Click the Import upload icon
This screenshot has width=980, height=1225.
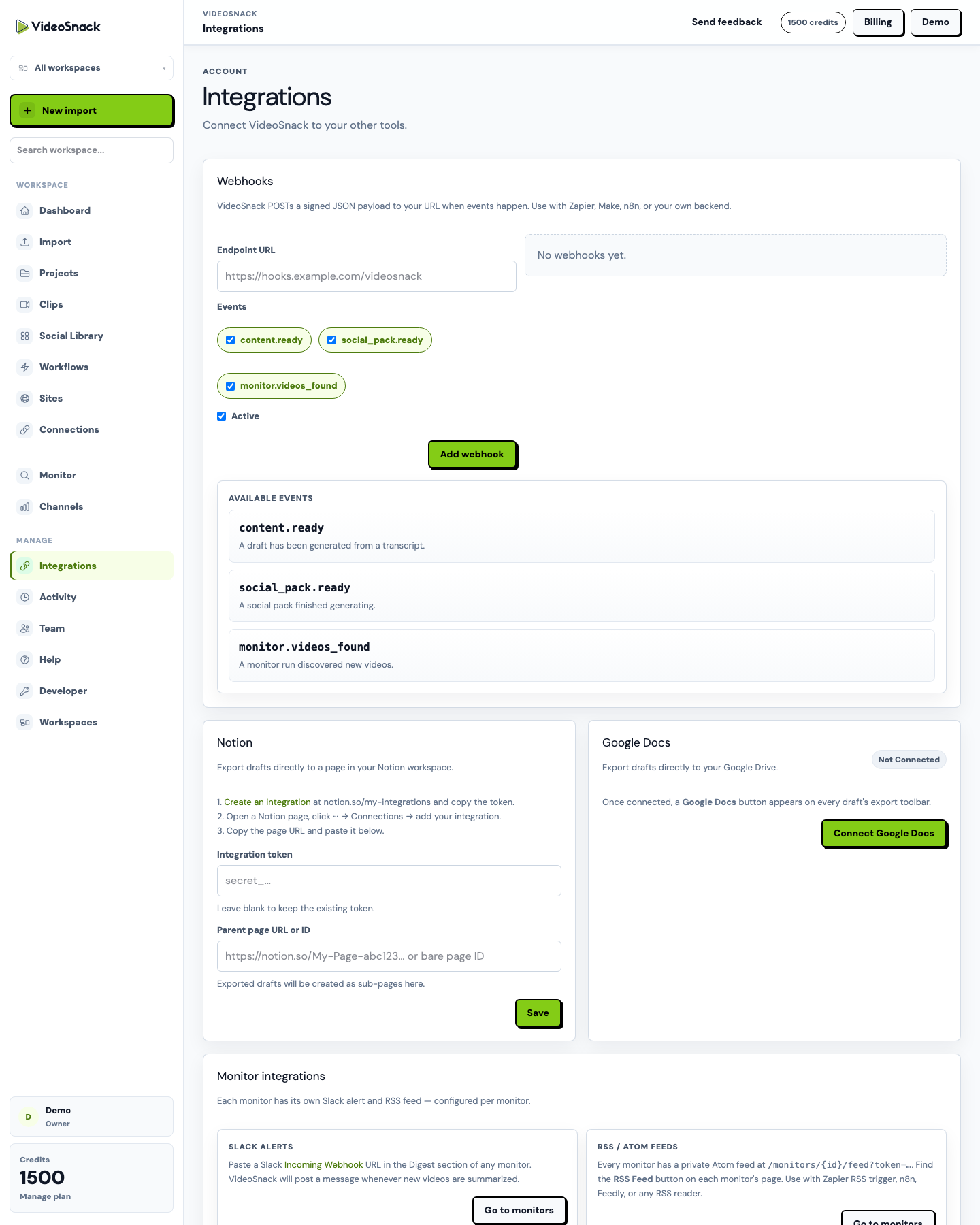25,242
